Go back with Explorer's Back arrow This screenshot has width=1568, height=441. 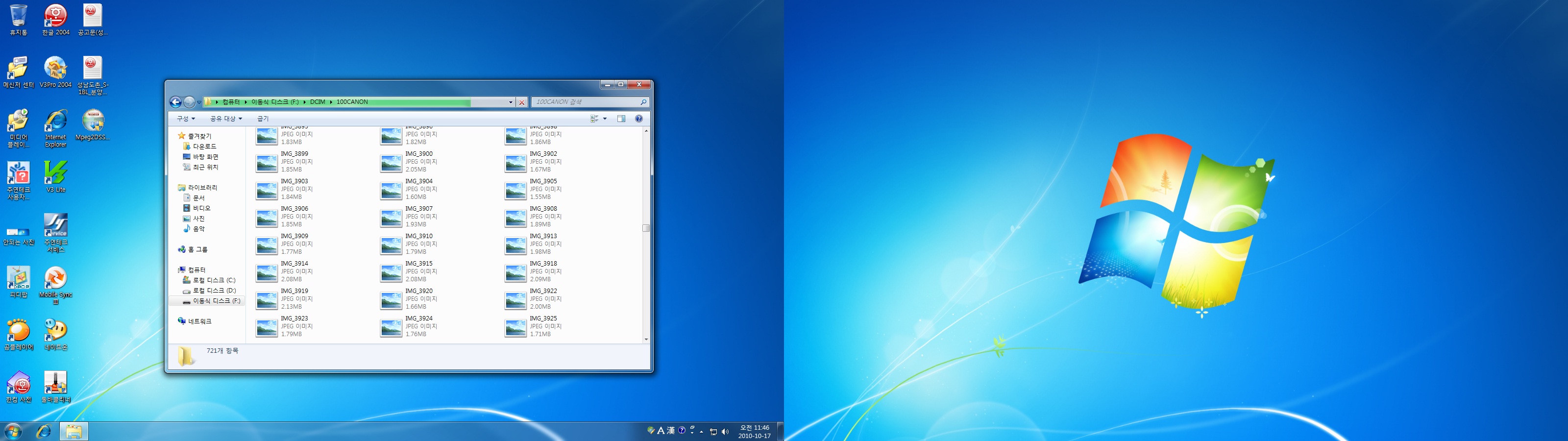(175, 102)
